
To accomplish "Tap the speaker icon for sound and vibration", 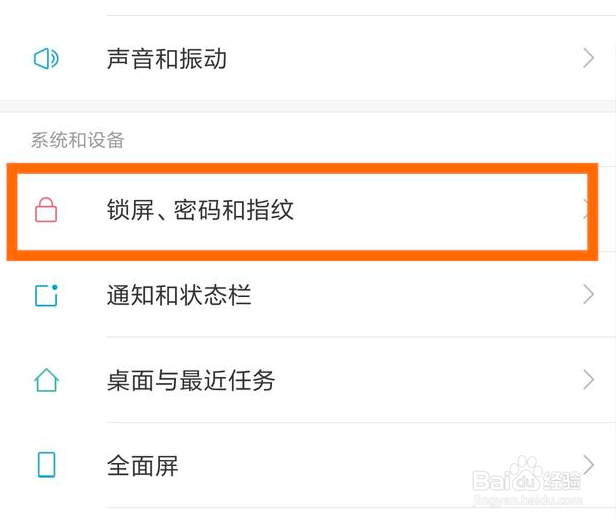I will click(x=46, y=59).
